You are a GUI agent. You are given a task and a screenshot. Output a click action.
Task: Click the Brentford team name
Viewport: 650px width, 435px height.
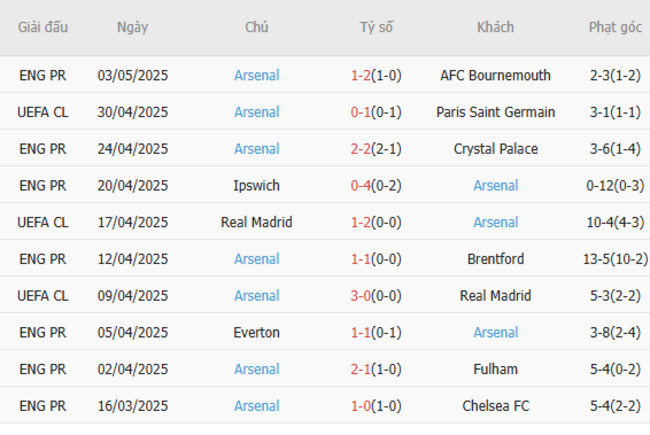496,259
